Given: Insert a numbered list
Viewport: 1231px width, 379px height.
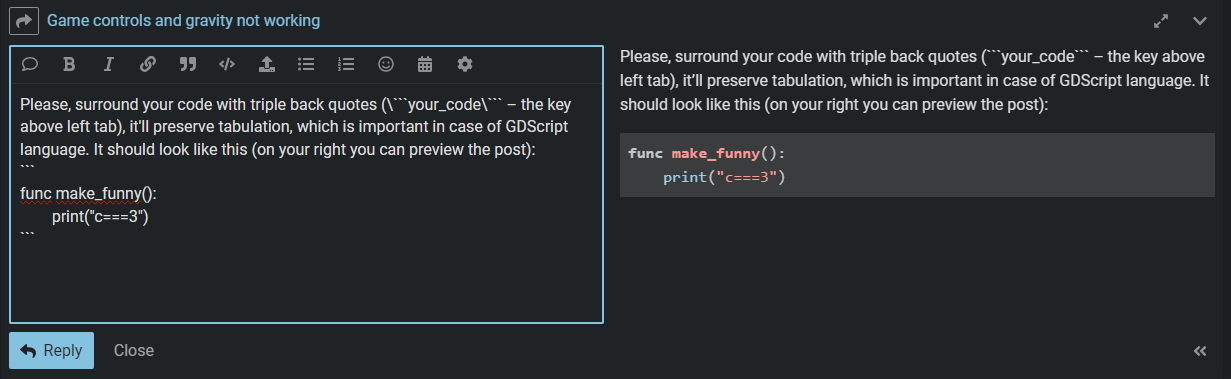Looking at the screenshot, I should pos(346,64).
